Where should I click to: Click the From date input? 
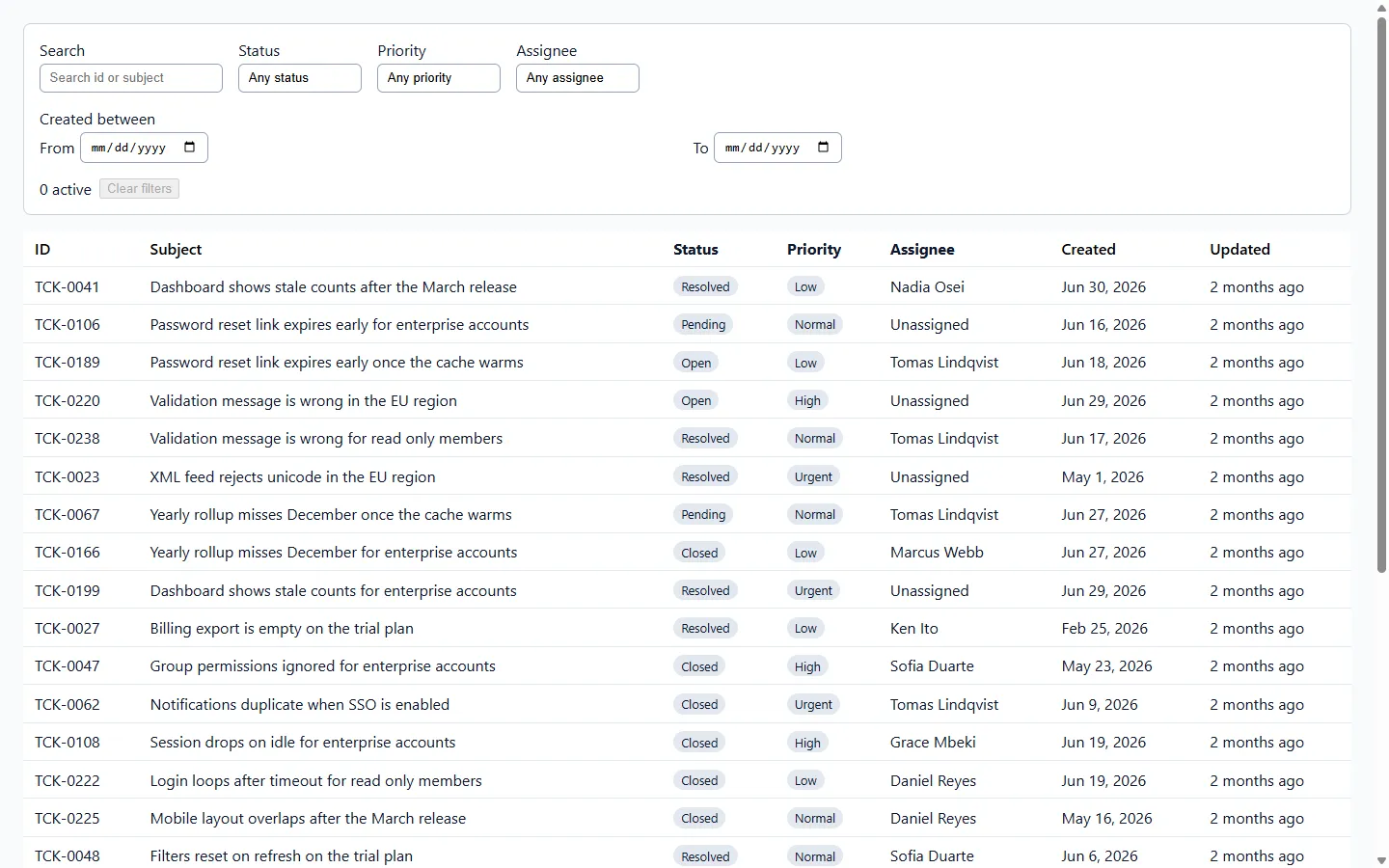(x=144, y=148)
